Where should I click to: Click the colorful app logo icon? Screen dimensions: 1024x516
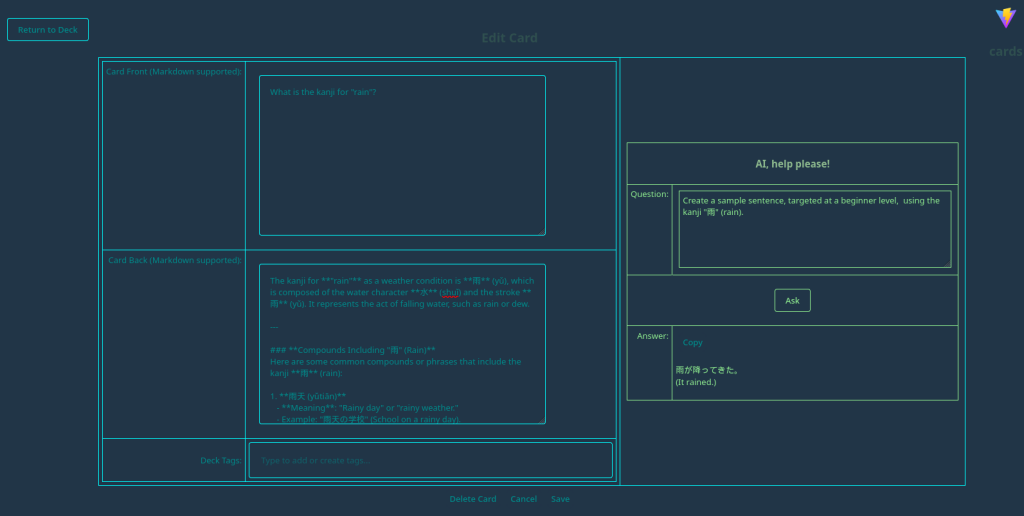click(x=1005, y=18)
